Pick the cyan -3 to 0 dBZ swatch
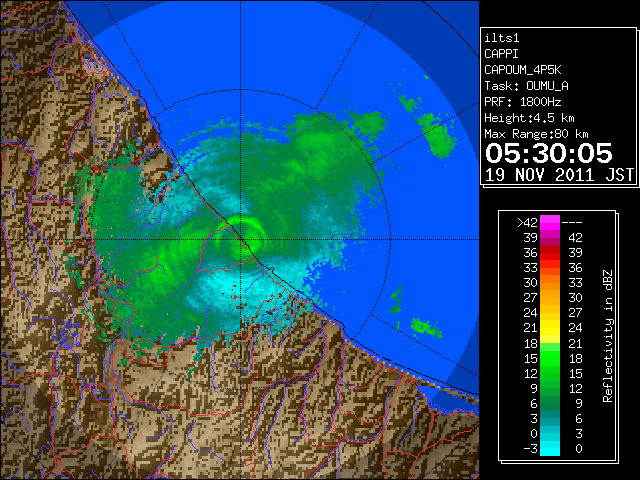The width and height of the screenshot is (640, 480). tap(550, 449)
